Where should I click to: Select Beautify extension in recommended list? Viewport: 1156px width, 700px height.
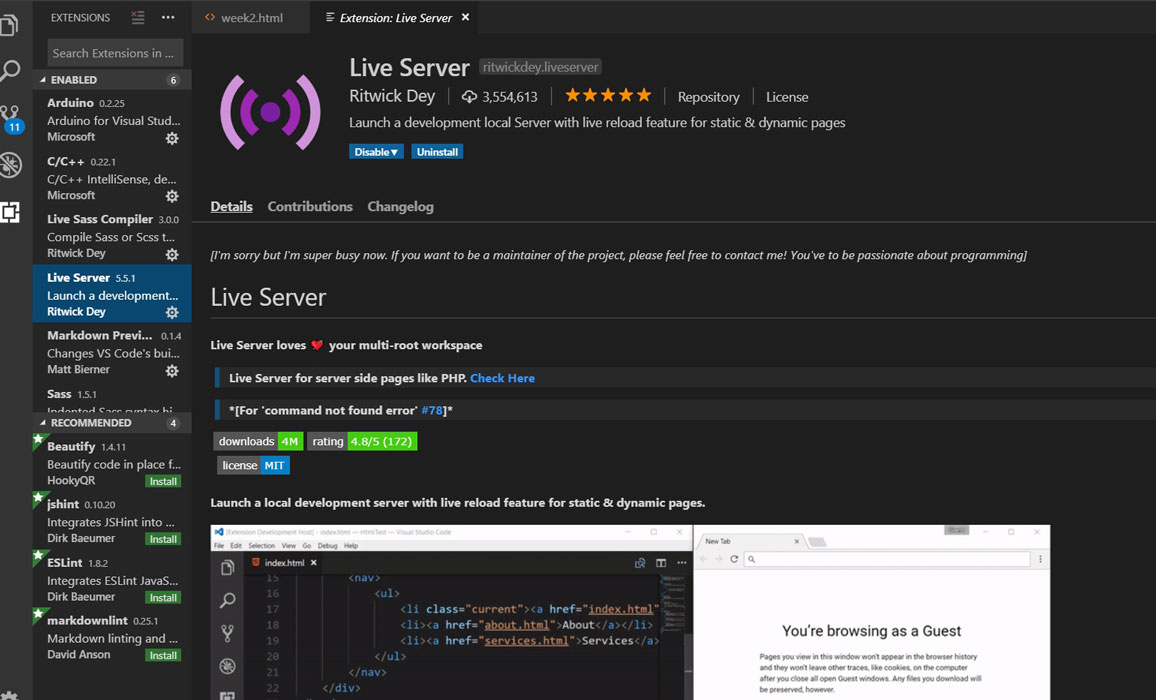coord(112,463)
